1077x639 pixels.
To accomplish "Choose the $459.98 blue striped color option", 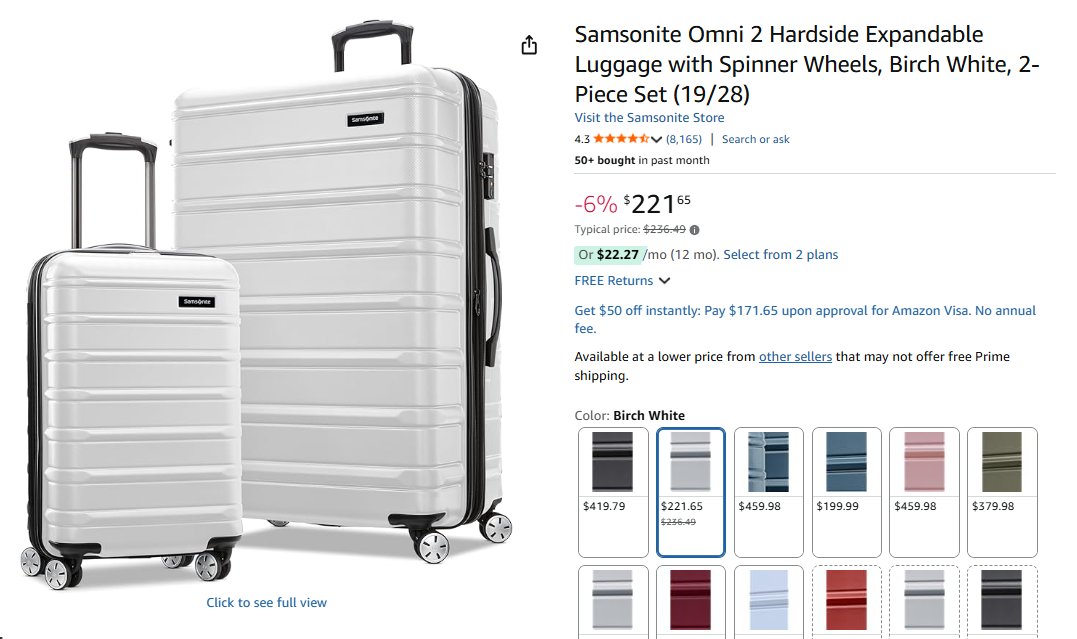I will [x=769, y=491].
